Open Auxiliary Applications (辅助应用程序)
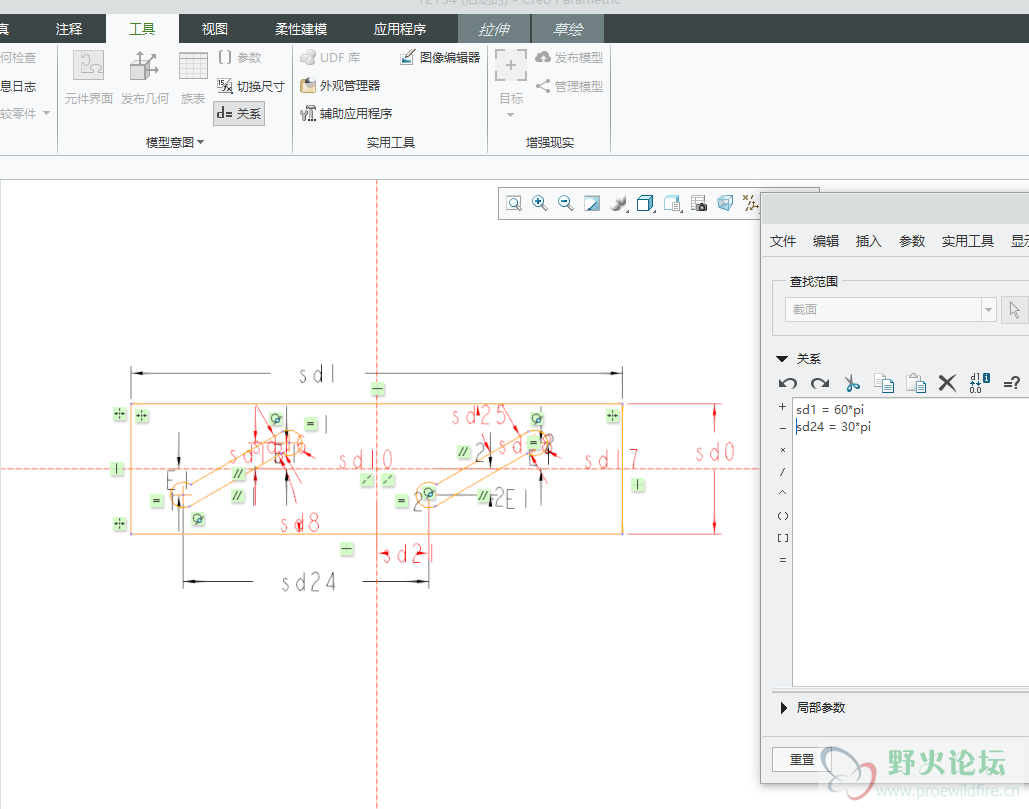Image resolution: width=1029 pixels, height=809 pixels. point(346,114)
